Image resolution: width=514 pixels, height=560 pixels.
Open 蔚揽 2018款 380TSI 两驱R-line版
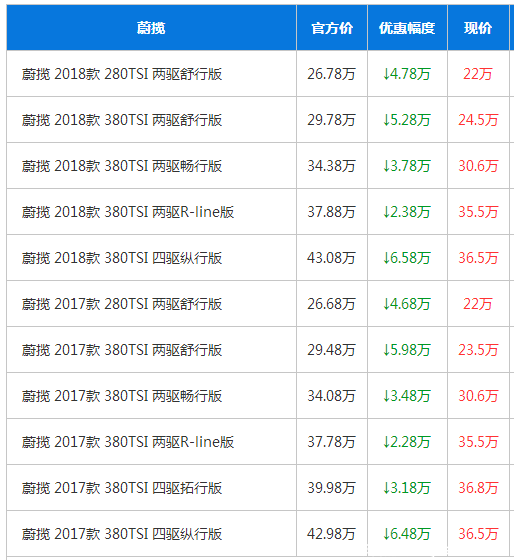pos(128,212)
